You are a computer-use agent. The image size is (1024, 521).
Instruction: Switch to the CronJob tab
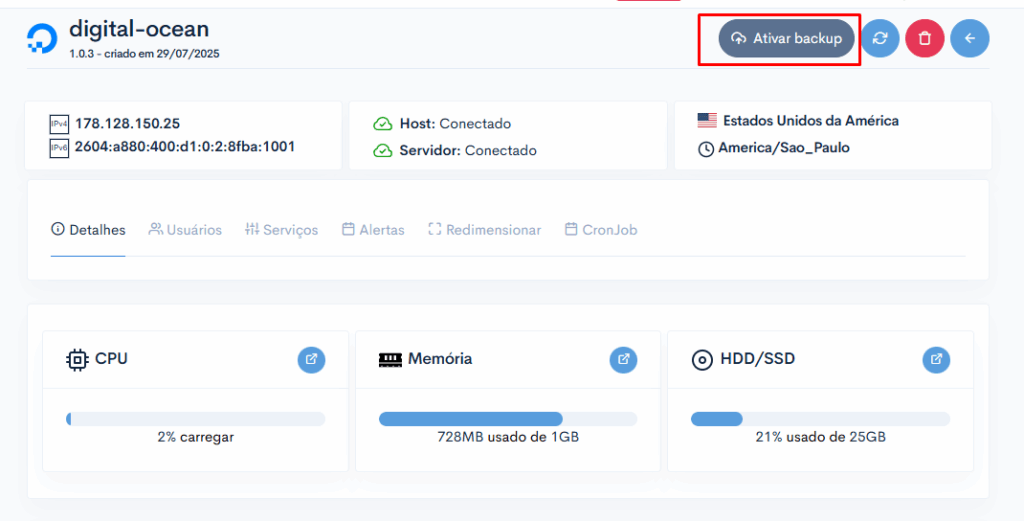point(601,230)
